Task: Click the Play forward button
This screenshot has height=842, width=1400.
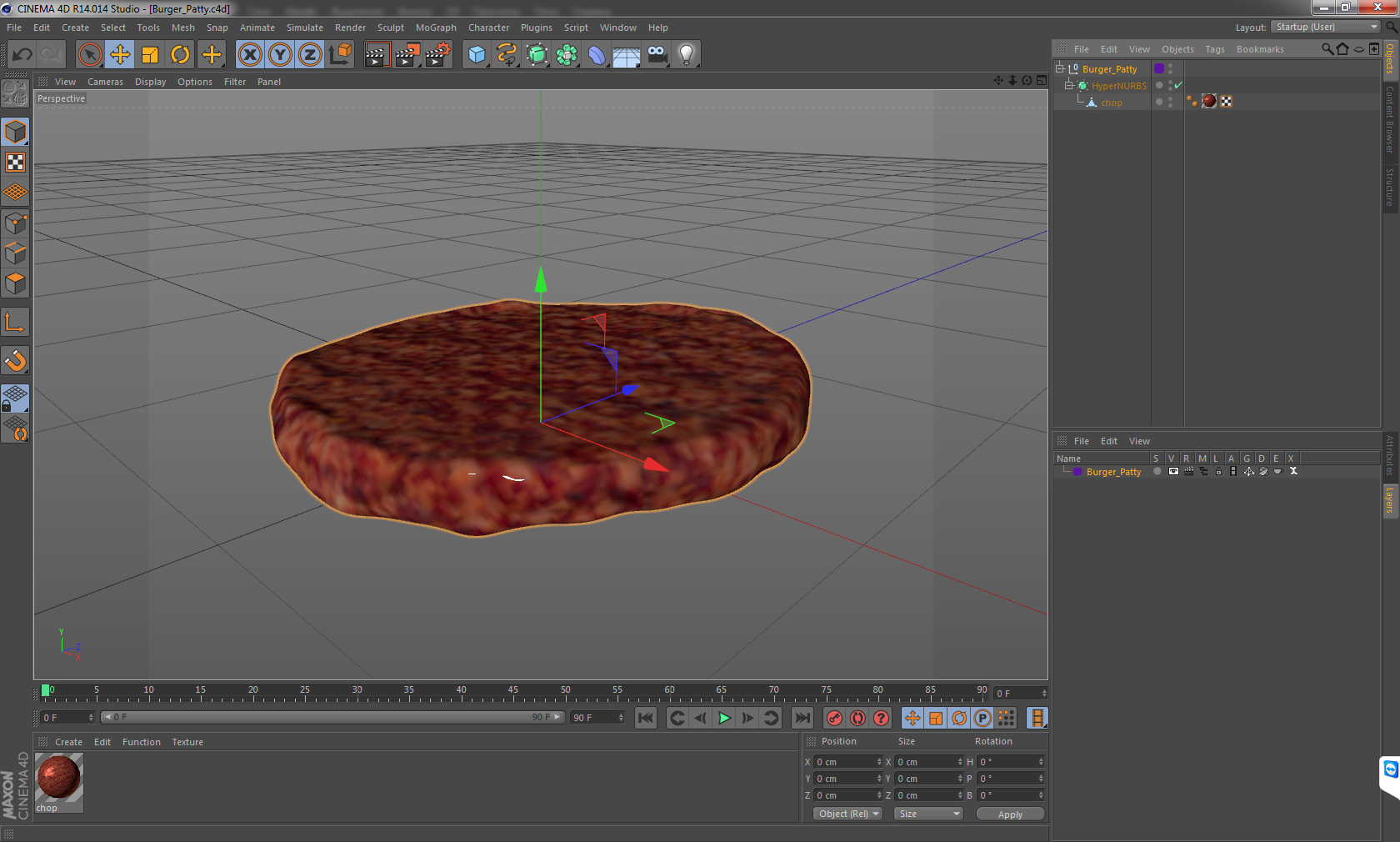Action: tap(724, 718)
